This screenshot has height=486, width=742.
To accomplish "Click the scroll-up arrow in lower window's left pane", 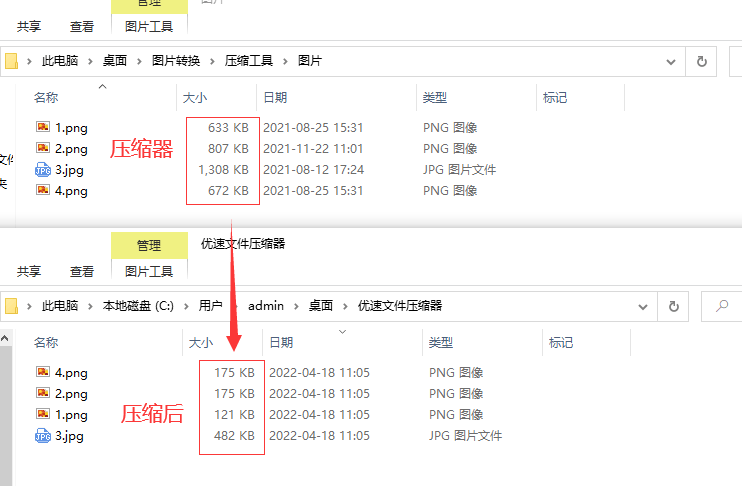I will point(5,338).
